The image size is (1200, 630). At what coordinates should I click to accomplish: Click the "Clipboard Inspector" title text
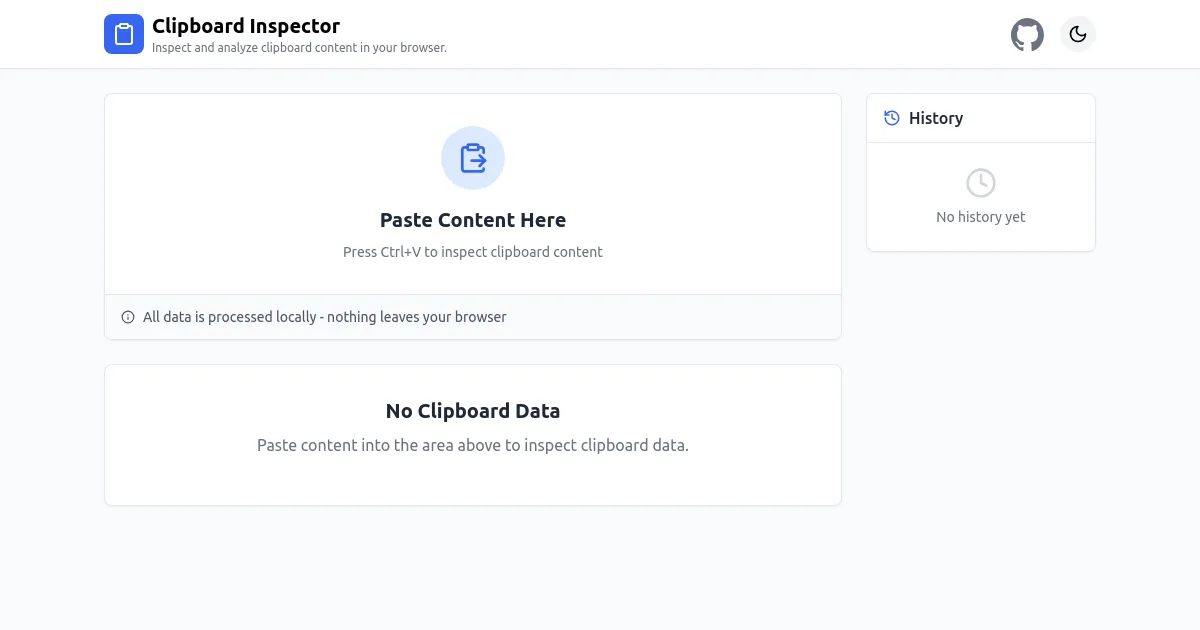click(246, 26)
